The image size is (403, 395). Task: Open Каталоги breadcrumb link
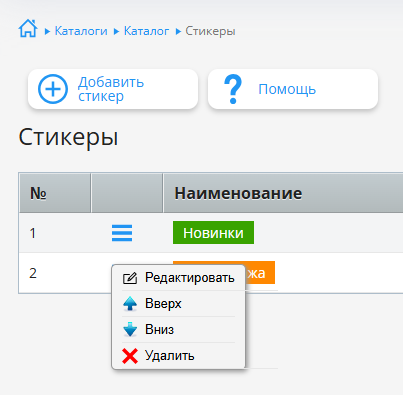[x=81, y=31]
